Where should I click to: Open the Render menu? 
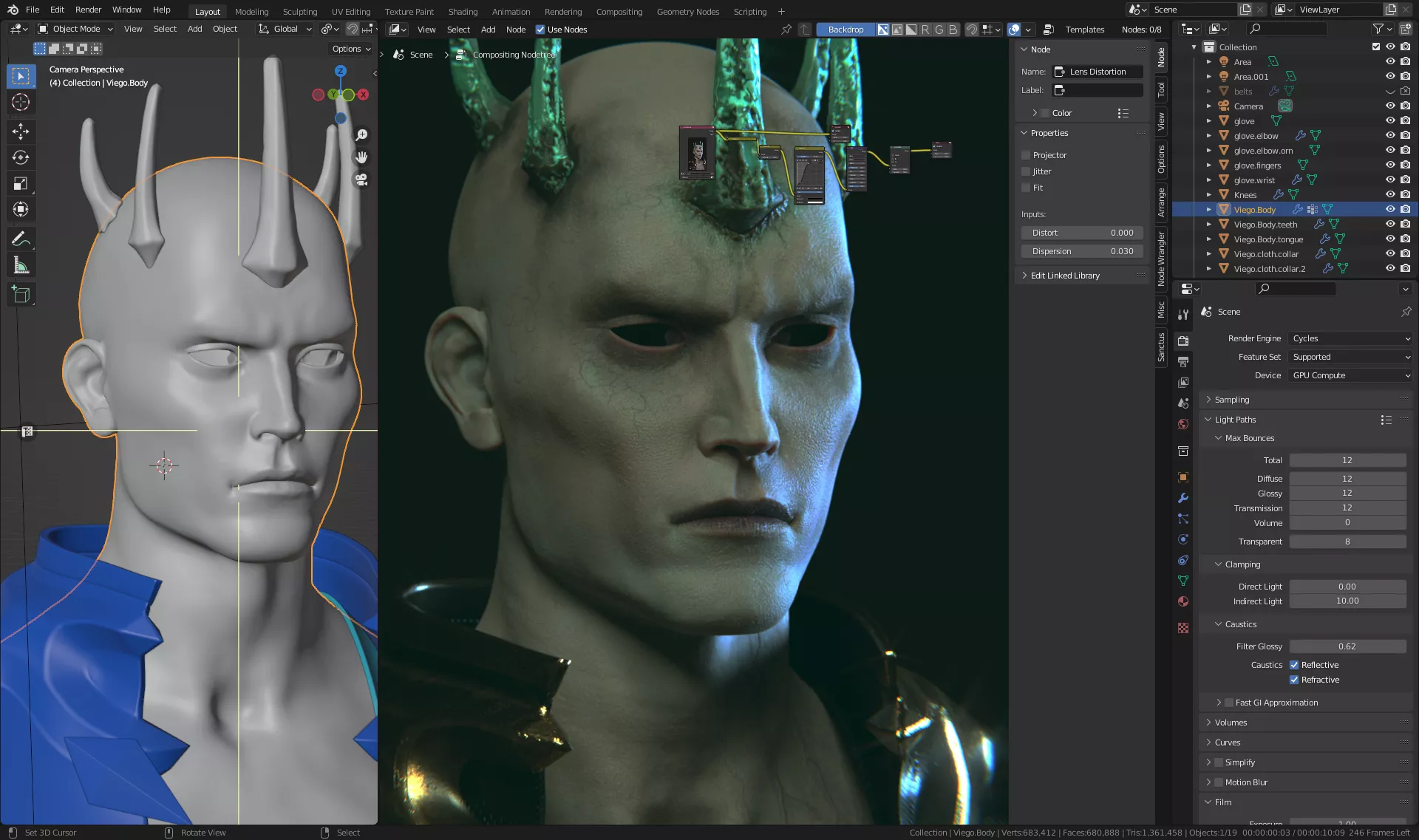pos(88,10)
